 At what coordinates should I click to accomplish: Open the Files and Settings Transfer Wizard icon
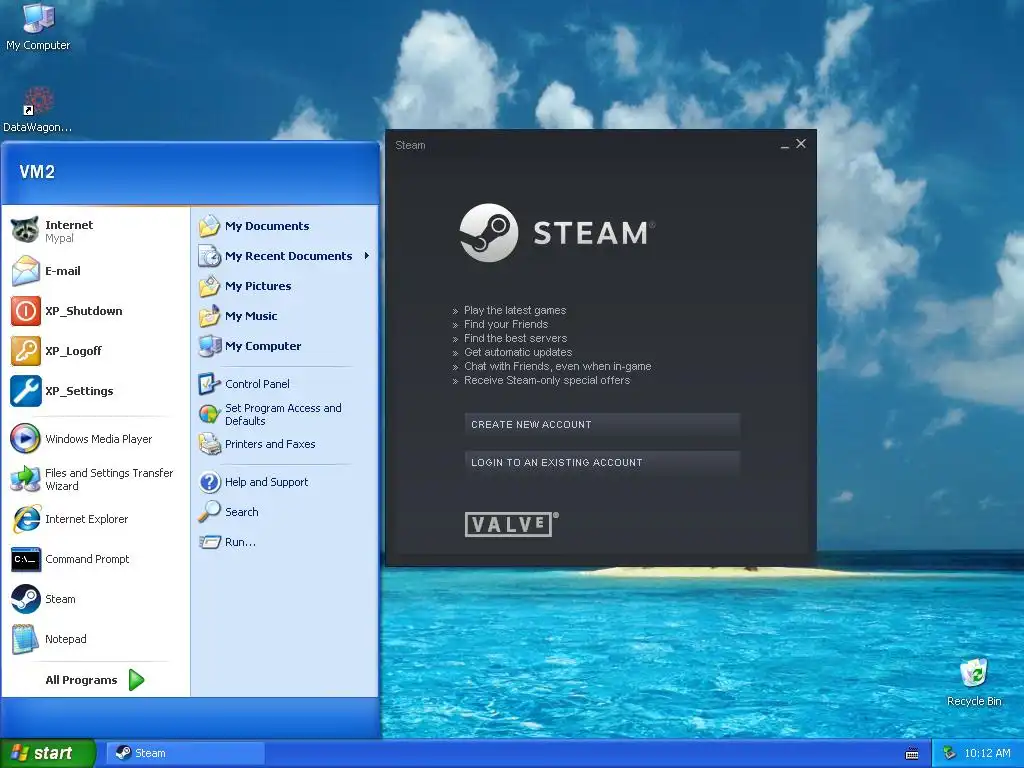(x=25, y=479)
